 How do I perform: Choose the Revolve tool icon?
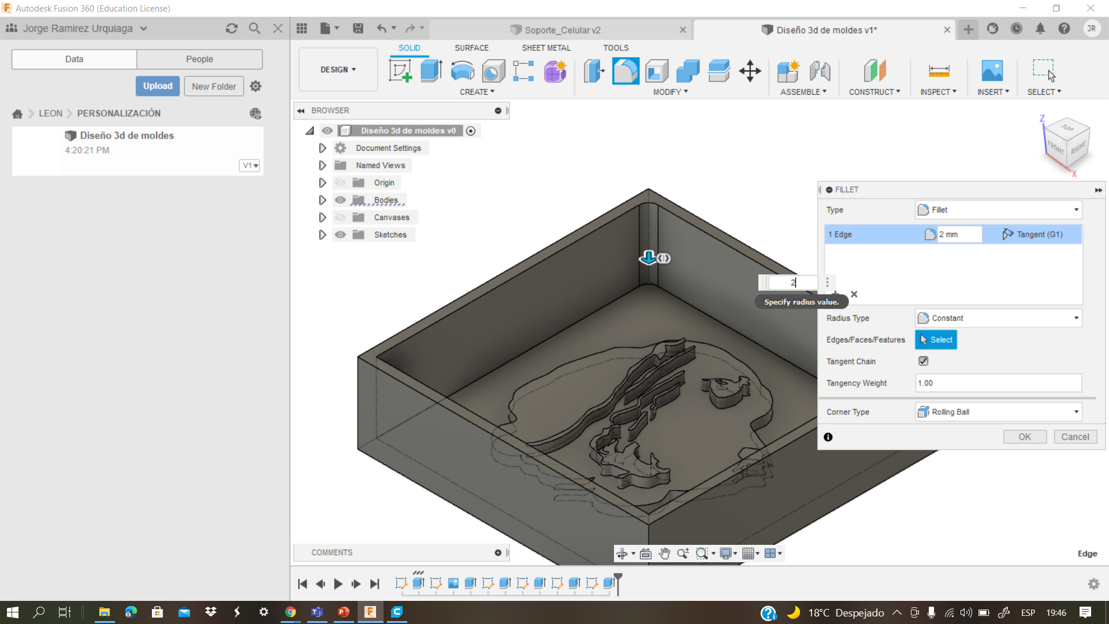(x=462, y=70)
